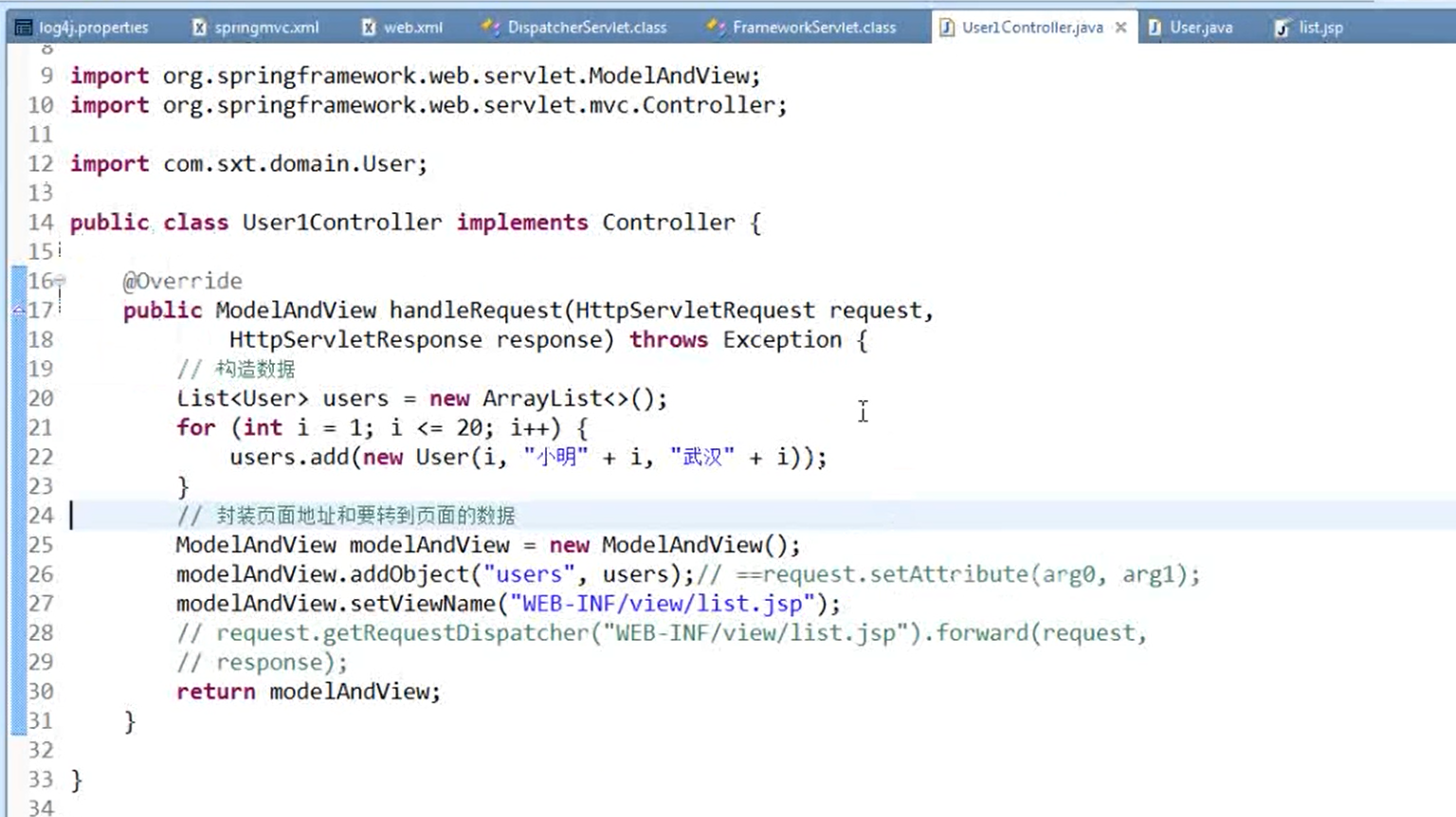Click the User.java file icon
This screenshot has width=1456, height=817.
1155,27
